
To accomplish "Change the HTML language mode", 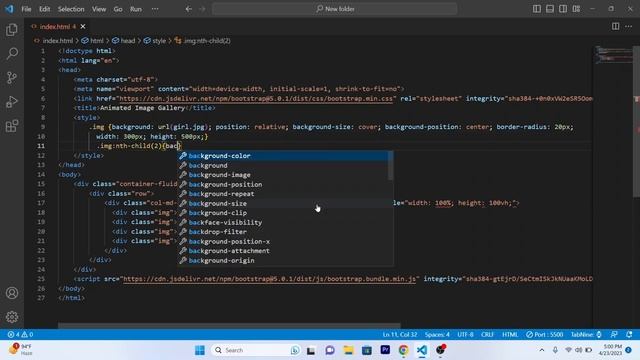I will point(510,334).
